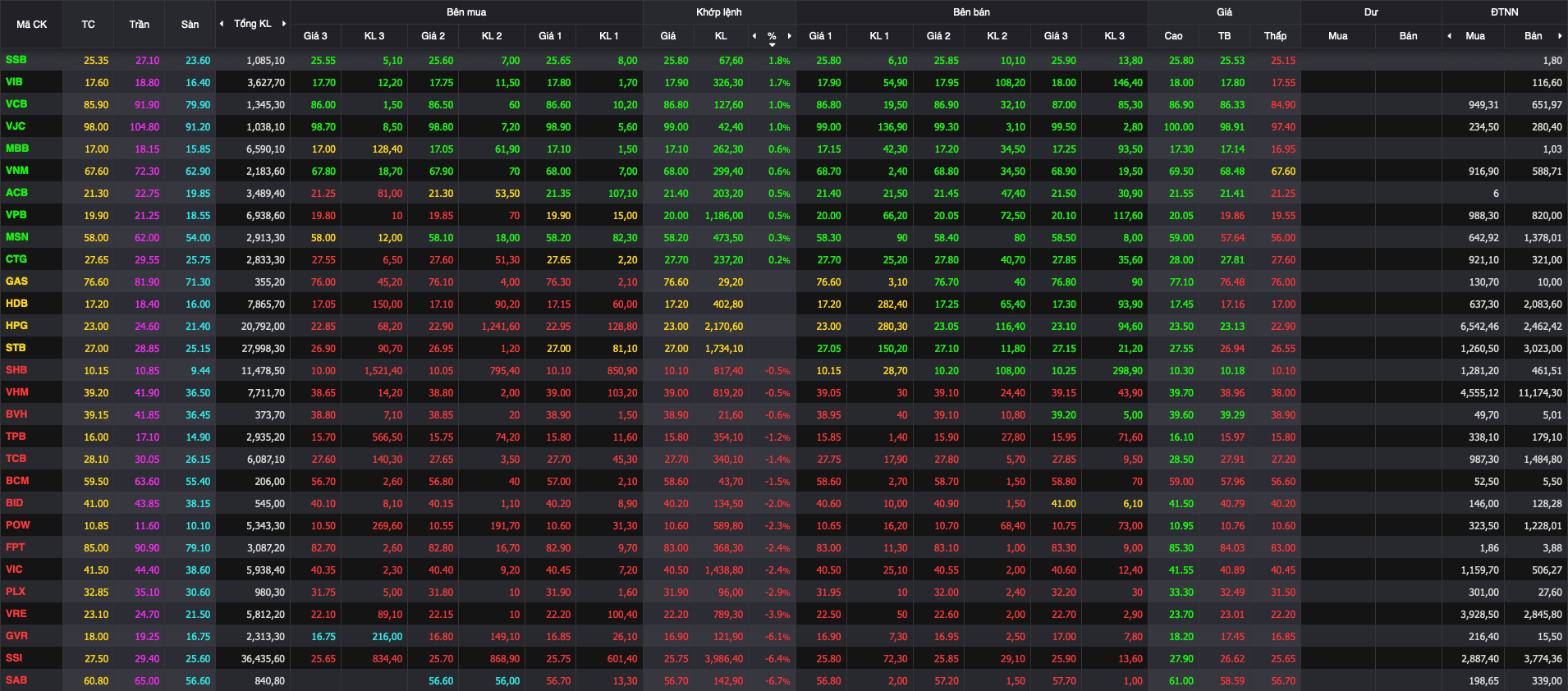
Task: Click HPG matched volume 2,170,60
Action: click(724, 327)
